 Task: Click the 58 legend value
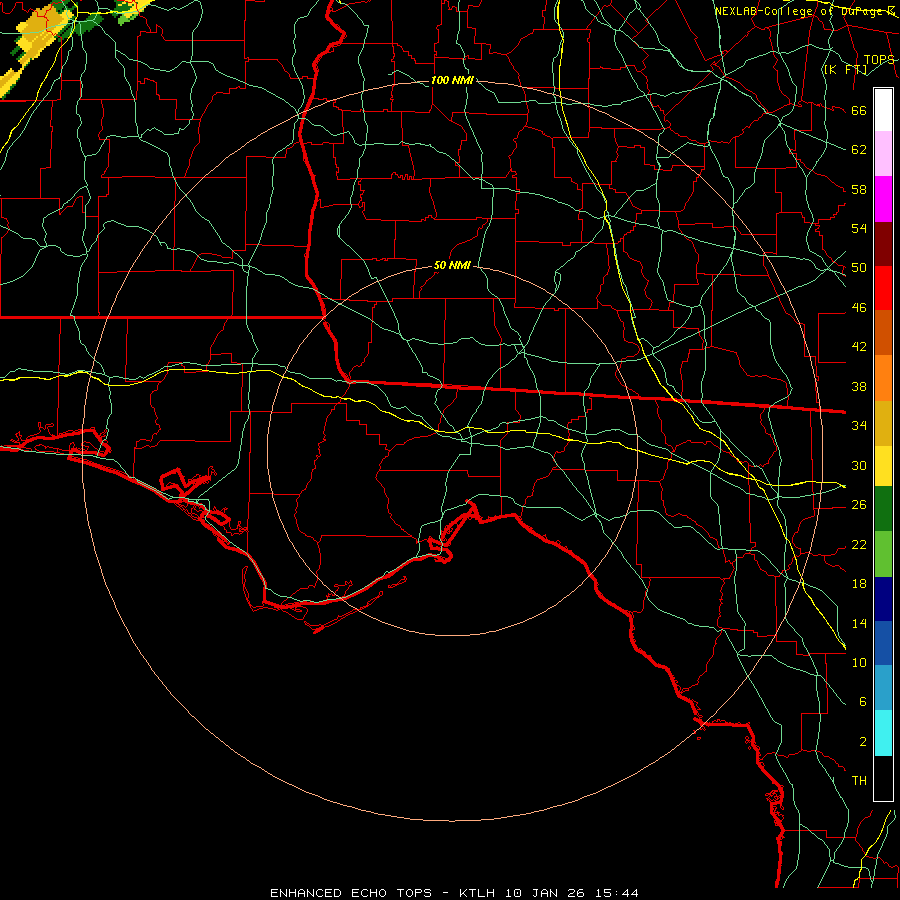tap(859, 189)
